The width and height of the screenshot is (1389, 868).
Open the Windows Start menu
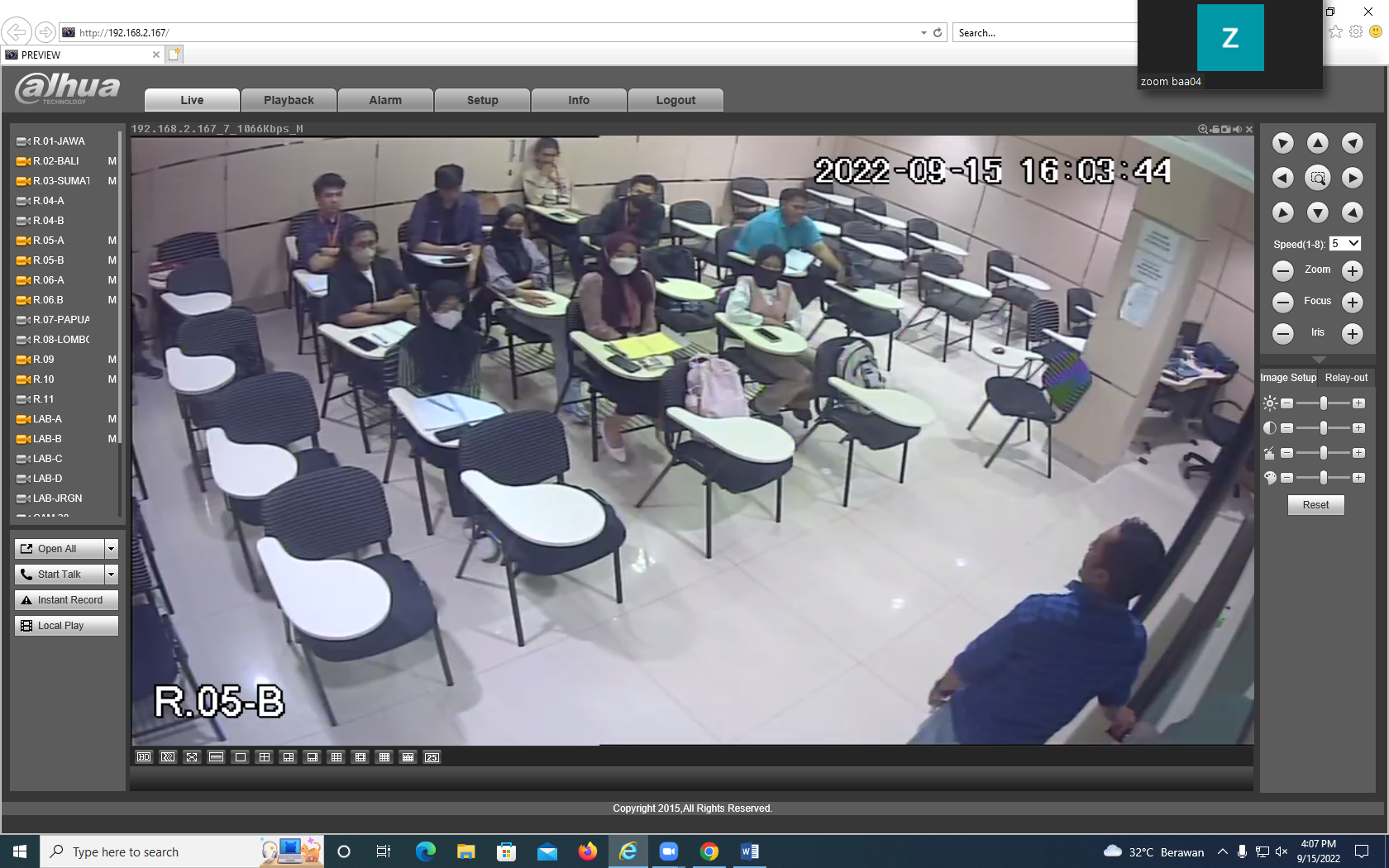[20, 851]
